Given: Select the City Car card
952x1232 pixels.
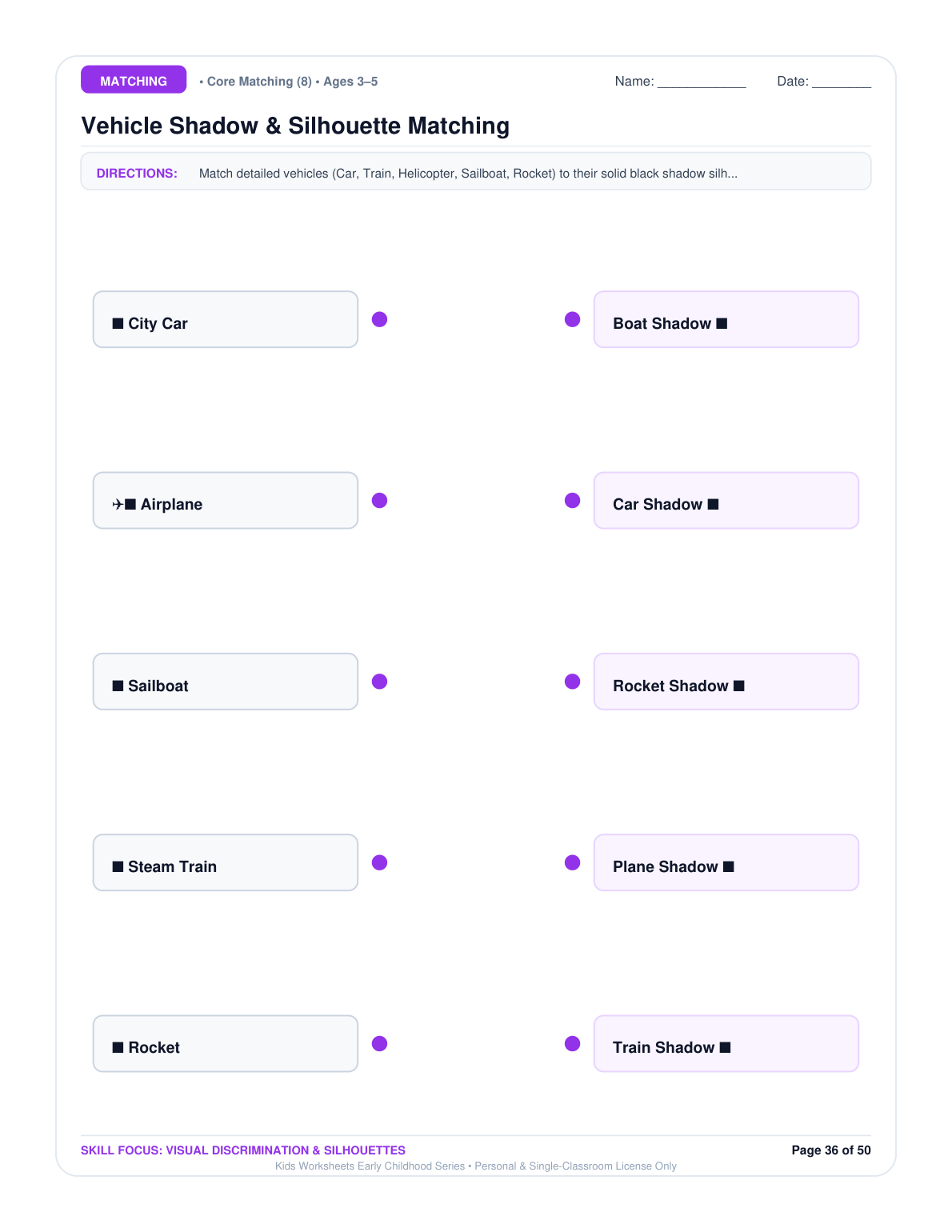Looking at the screenshot, I should coord(226,319).
